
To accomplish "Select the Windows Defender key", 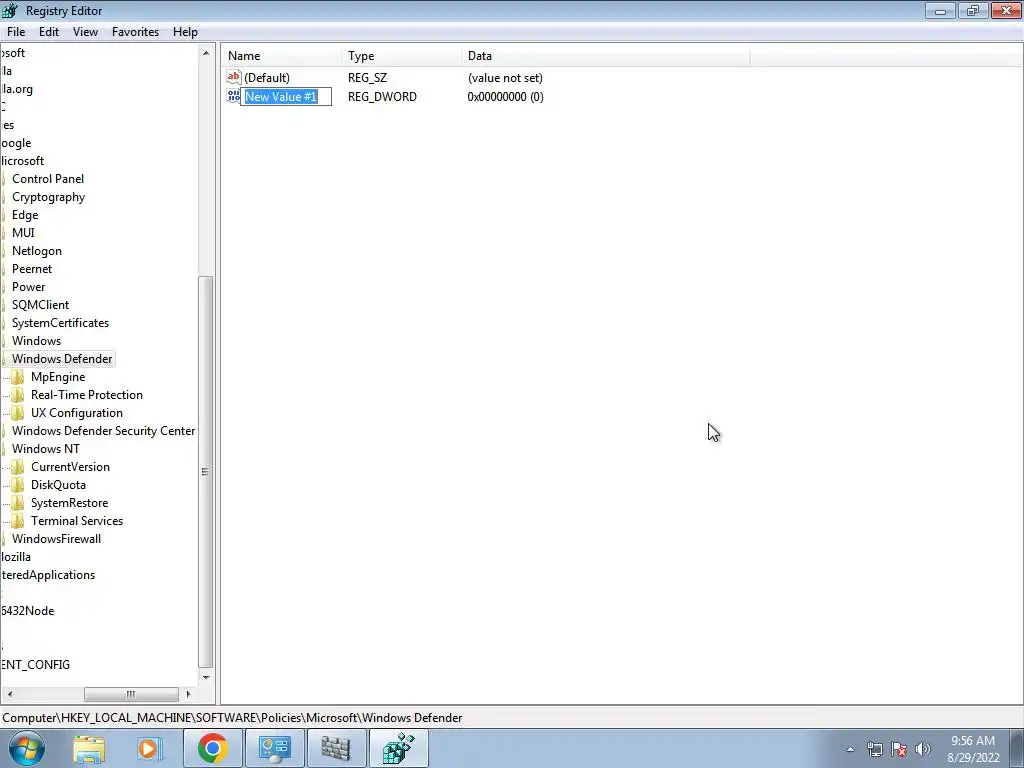I will pos(62,359).
